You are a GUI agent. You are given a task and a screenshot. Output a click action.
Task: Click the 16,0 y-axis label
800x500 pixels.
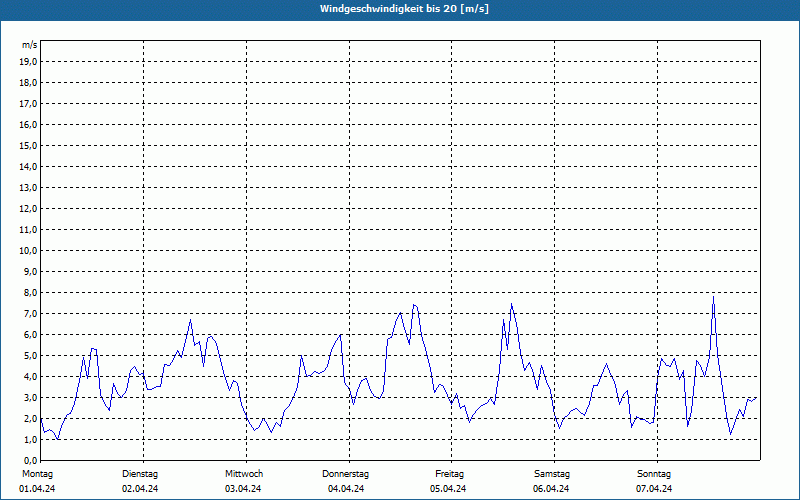point(28,124)
